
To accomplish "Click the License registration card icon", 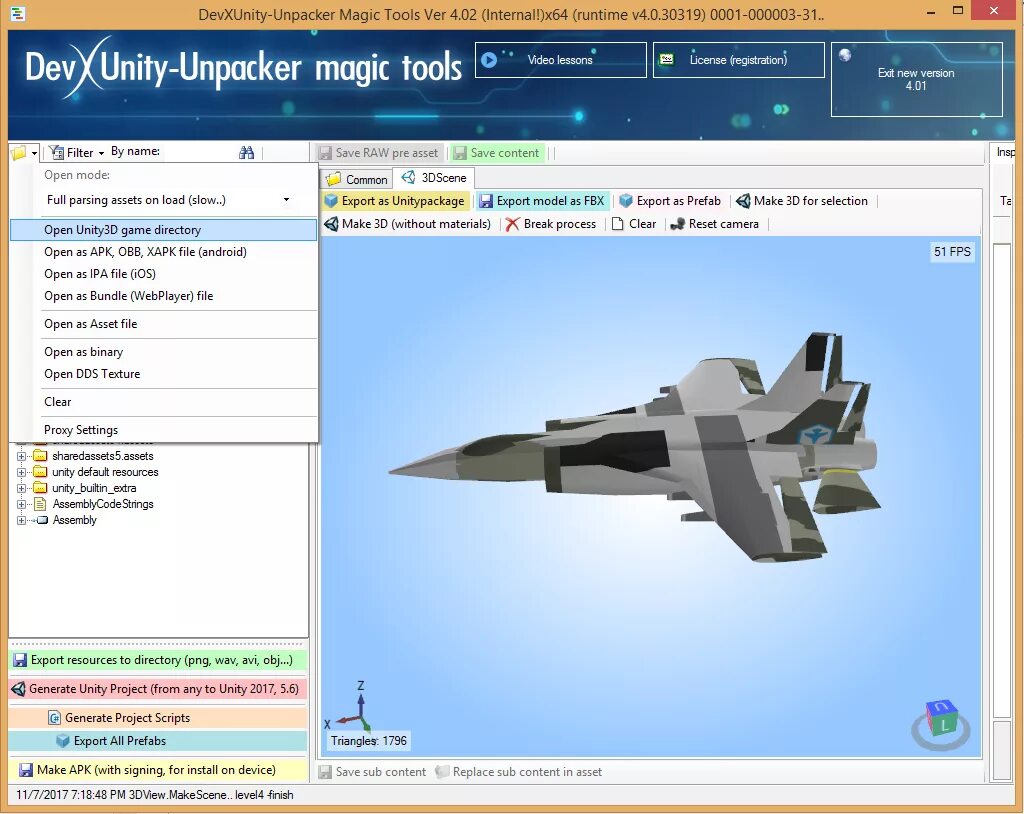I will (667, 60).
